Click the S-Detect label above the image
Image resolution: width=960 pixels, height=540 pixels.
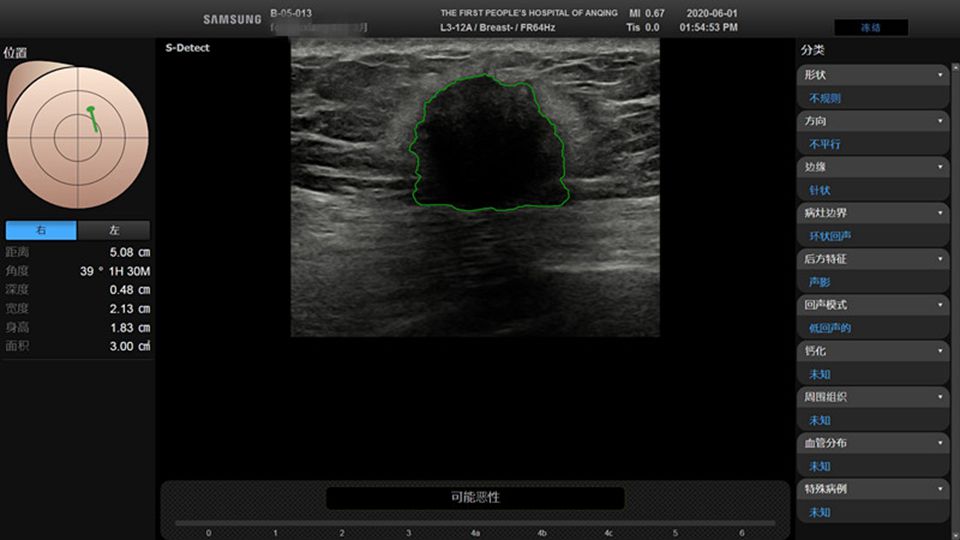pos(188,48)
